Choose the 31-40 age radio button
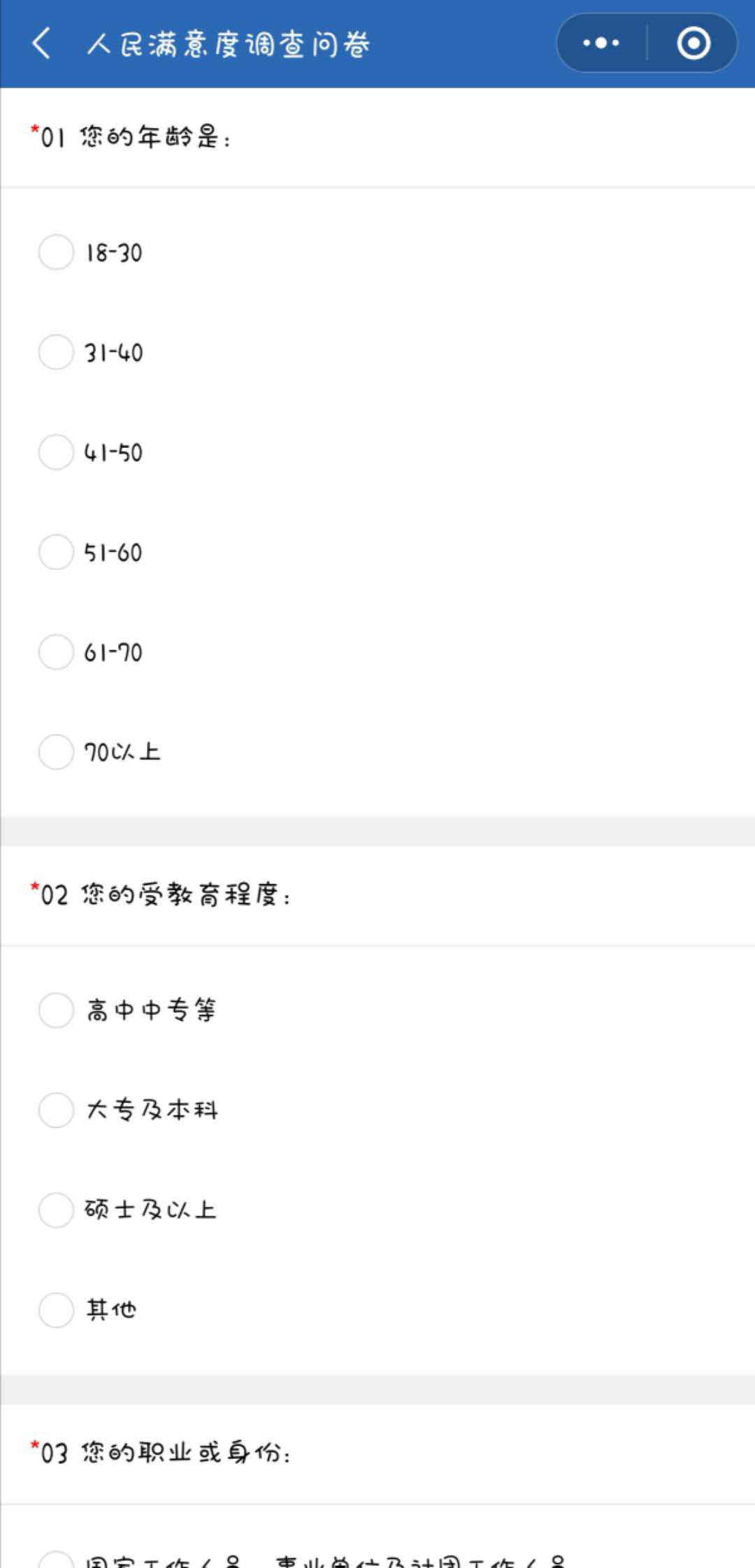Viewport: 755px width, 1568px height. [x=56, y=352]
